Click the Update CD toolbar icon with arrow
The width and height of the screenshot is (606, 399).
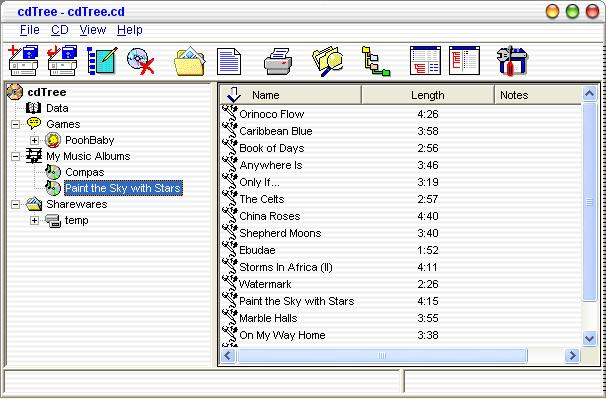point(62,60)
